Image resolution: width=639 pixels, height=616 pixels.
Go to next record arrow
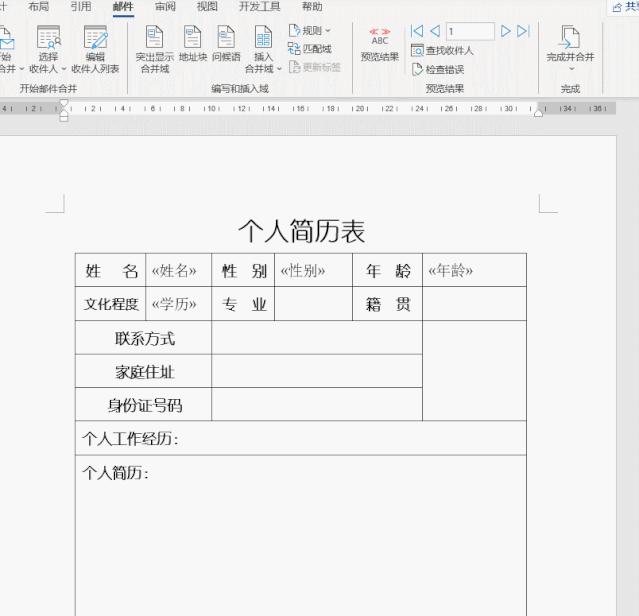(x=505, y=31)
